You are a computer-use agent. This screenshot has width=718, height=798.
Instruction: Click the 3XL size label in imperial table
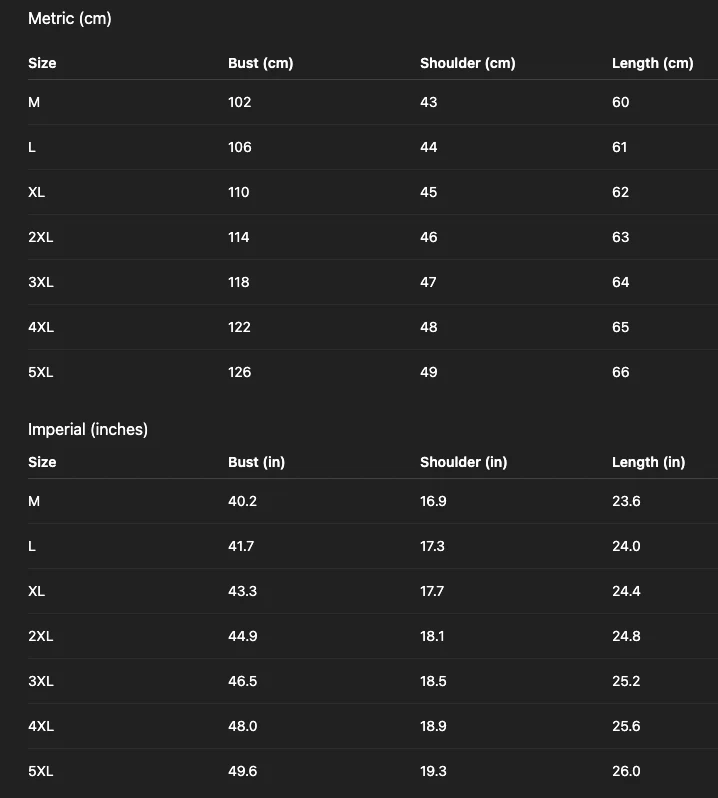click(41, 681)
